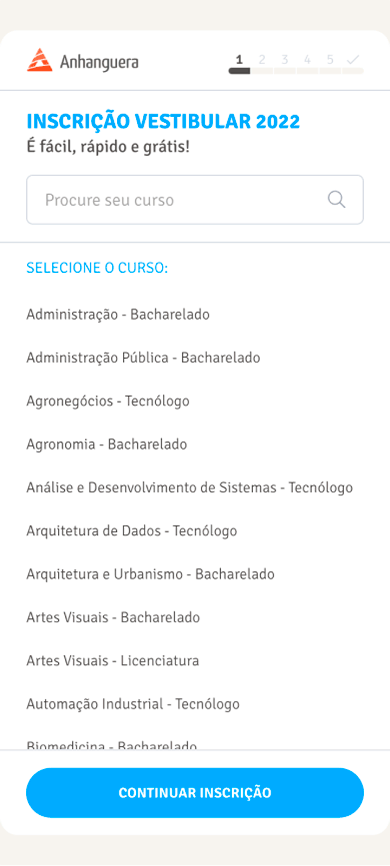Viewport: 390px width, 866px height.
Task: Click the Anhanguera logo icon
Action: point(40,60)
